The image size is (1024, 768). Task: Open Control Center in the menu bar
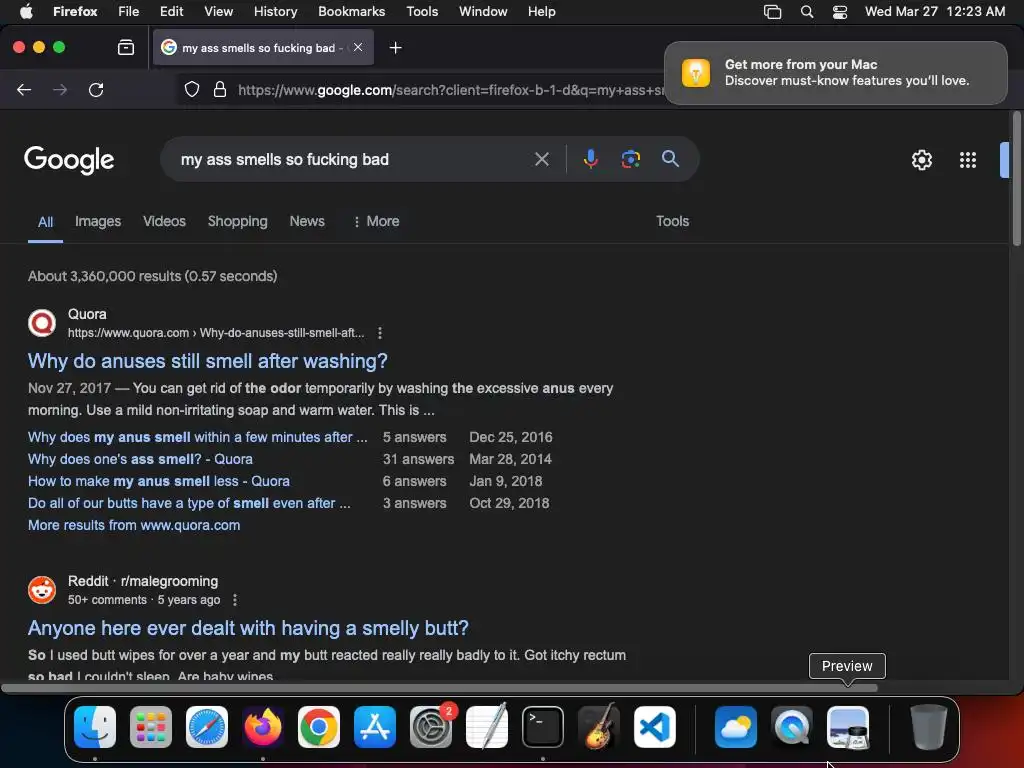pos(840,12)
